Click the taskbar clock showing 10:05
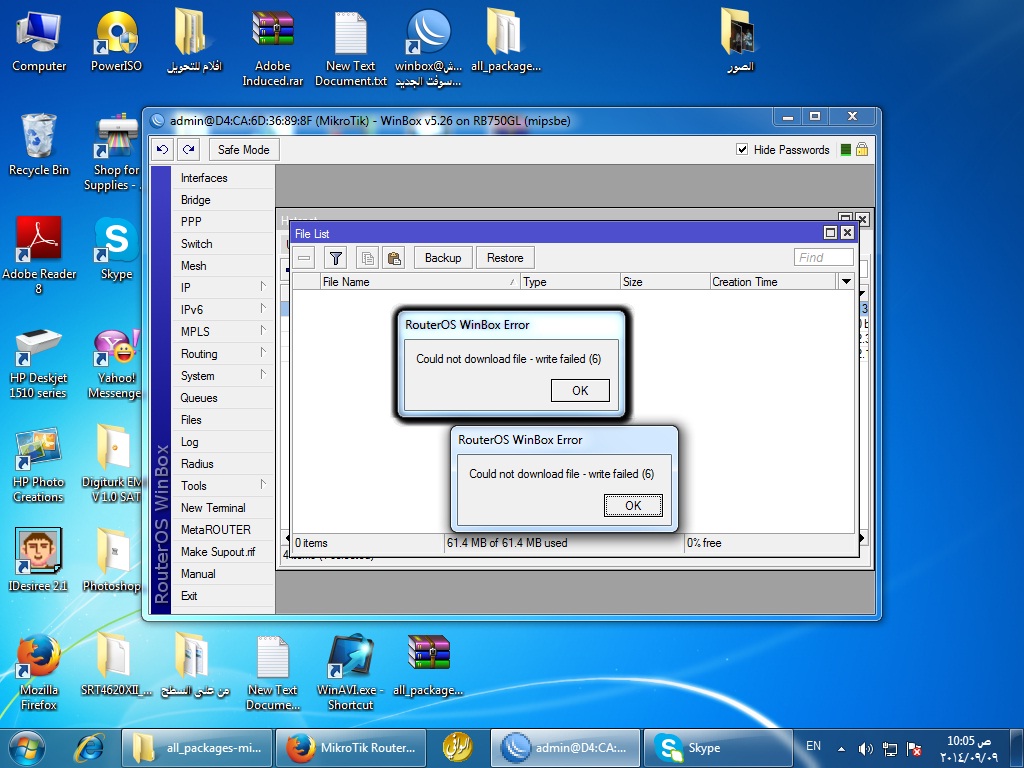The image size is (1024, 768). point(970,749)
